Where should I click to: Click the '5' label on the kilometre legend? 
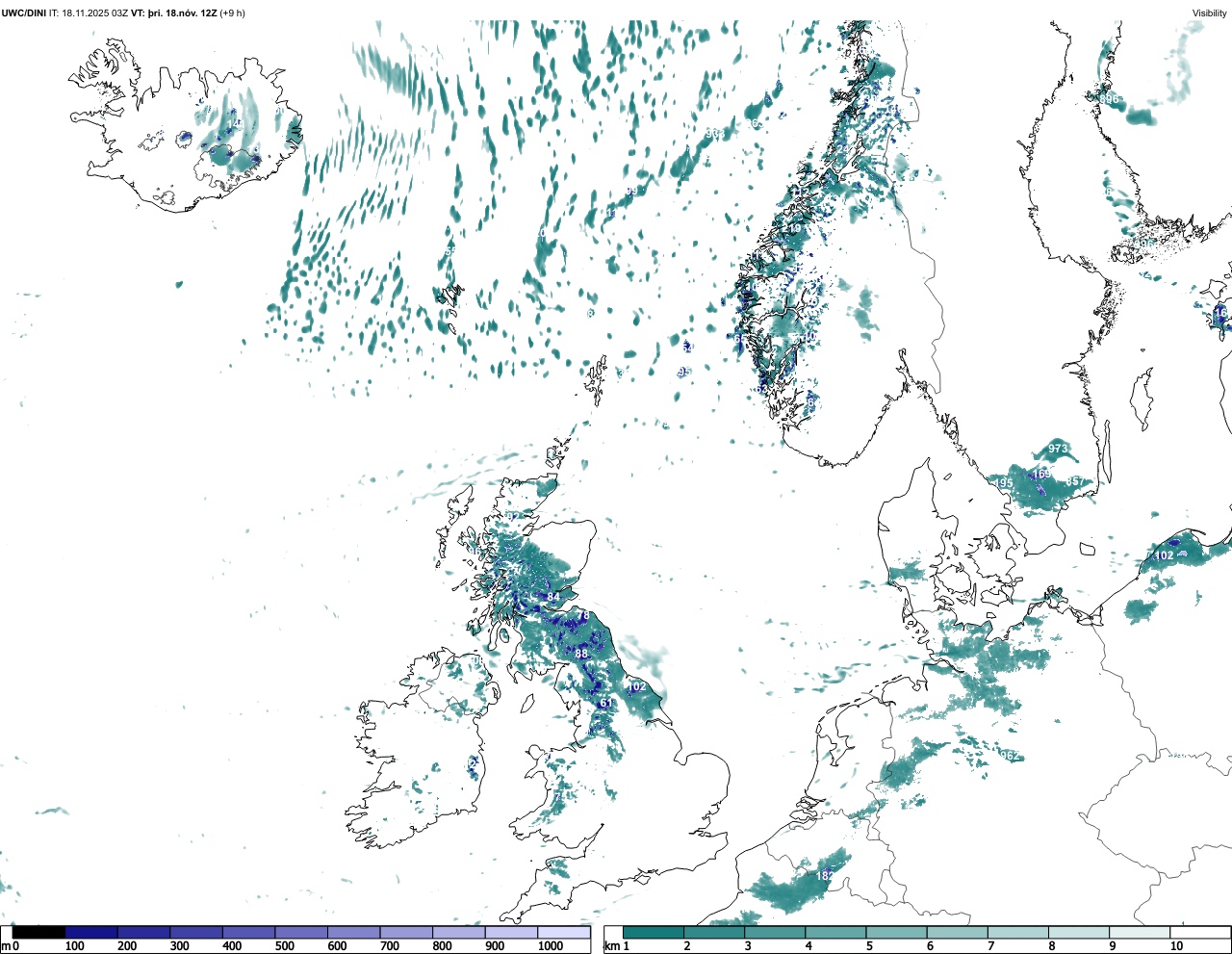(869, 946)
